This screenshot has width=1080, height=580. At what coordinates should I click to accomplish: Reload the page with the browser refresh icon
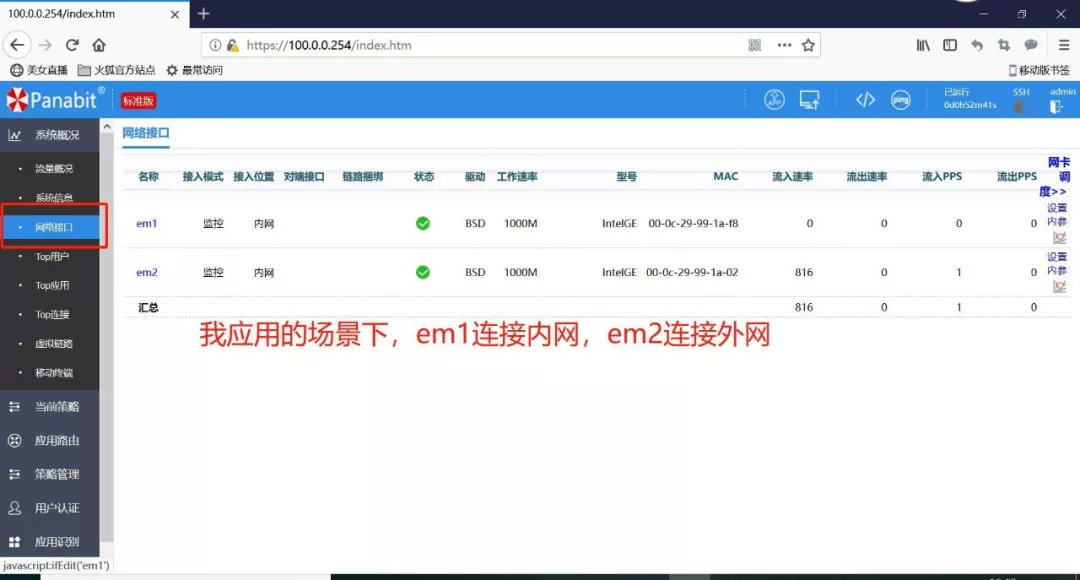(70, 45)
